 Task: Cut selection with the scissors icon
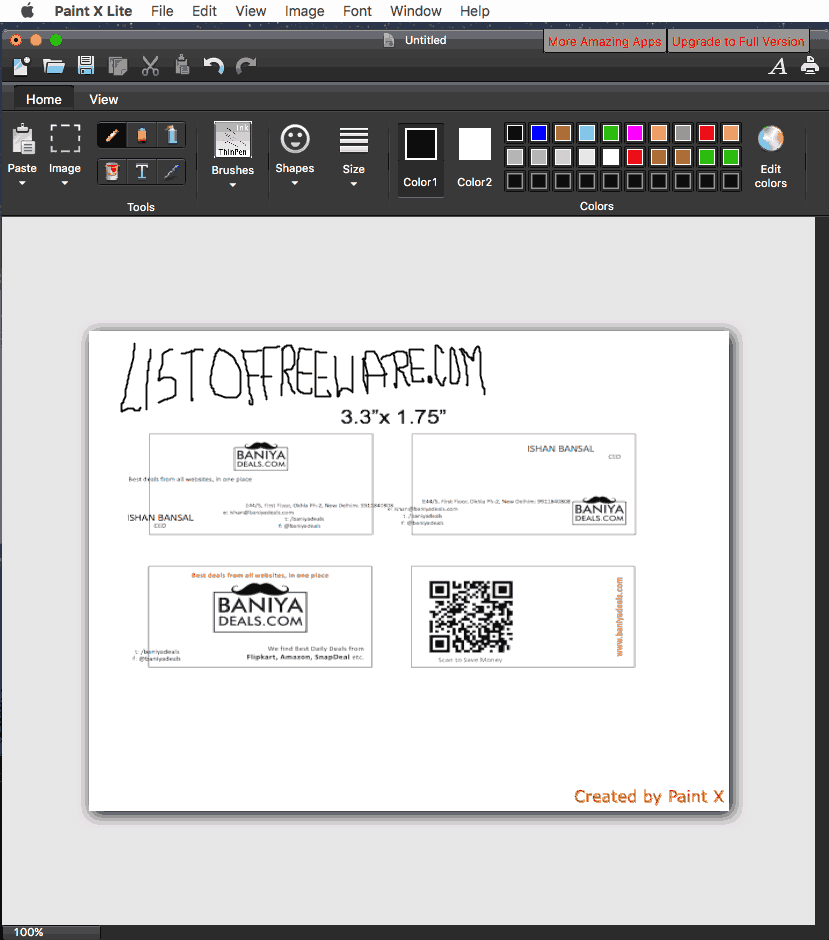tap(150, 65)
